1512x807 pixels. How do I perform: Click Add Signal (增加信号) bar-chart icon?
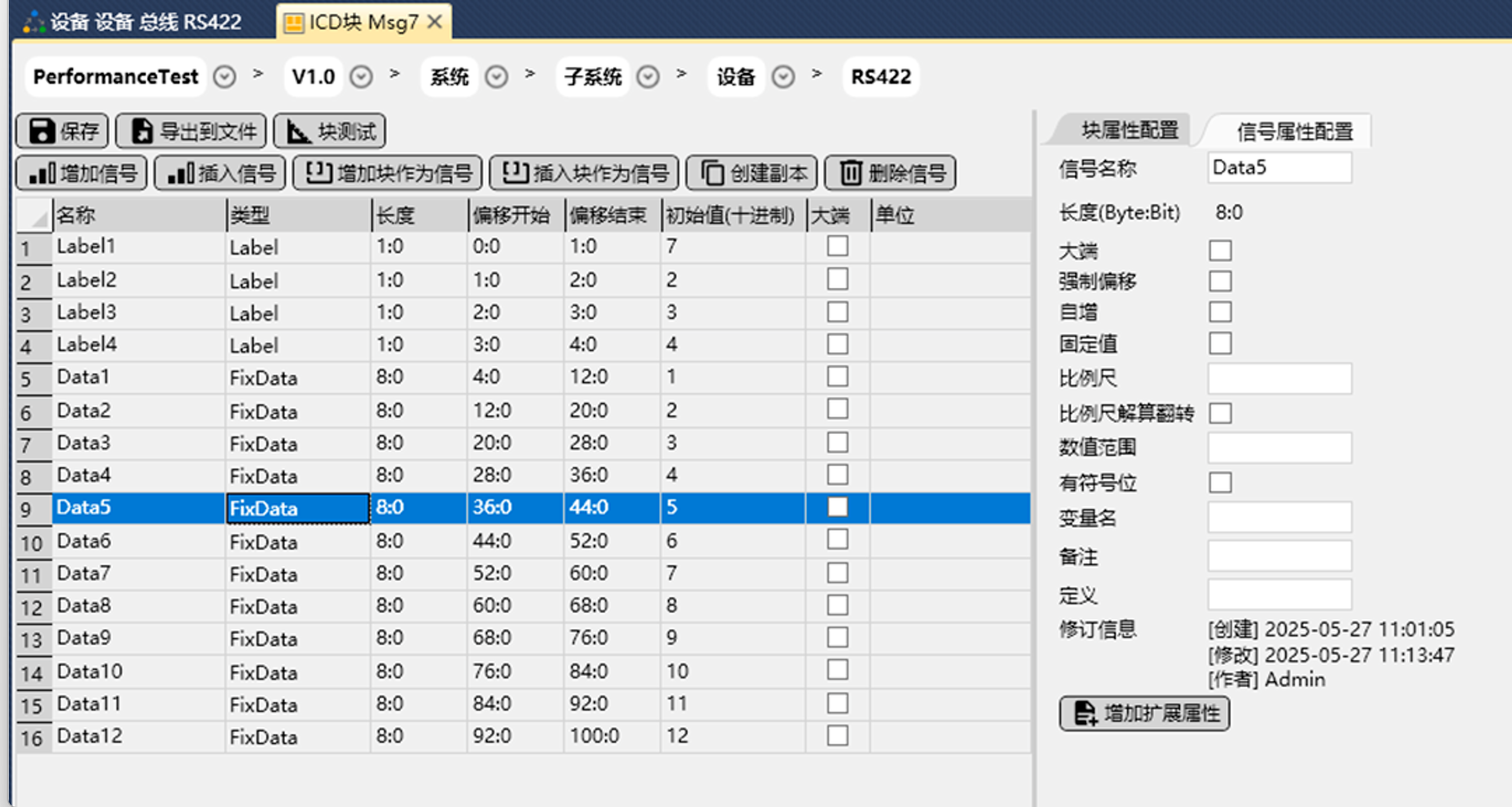tap(42, 173)
